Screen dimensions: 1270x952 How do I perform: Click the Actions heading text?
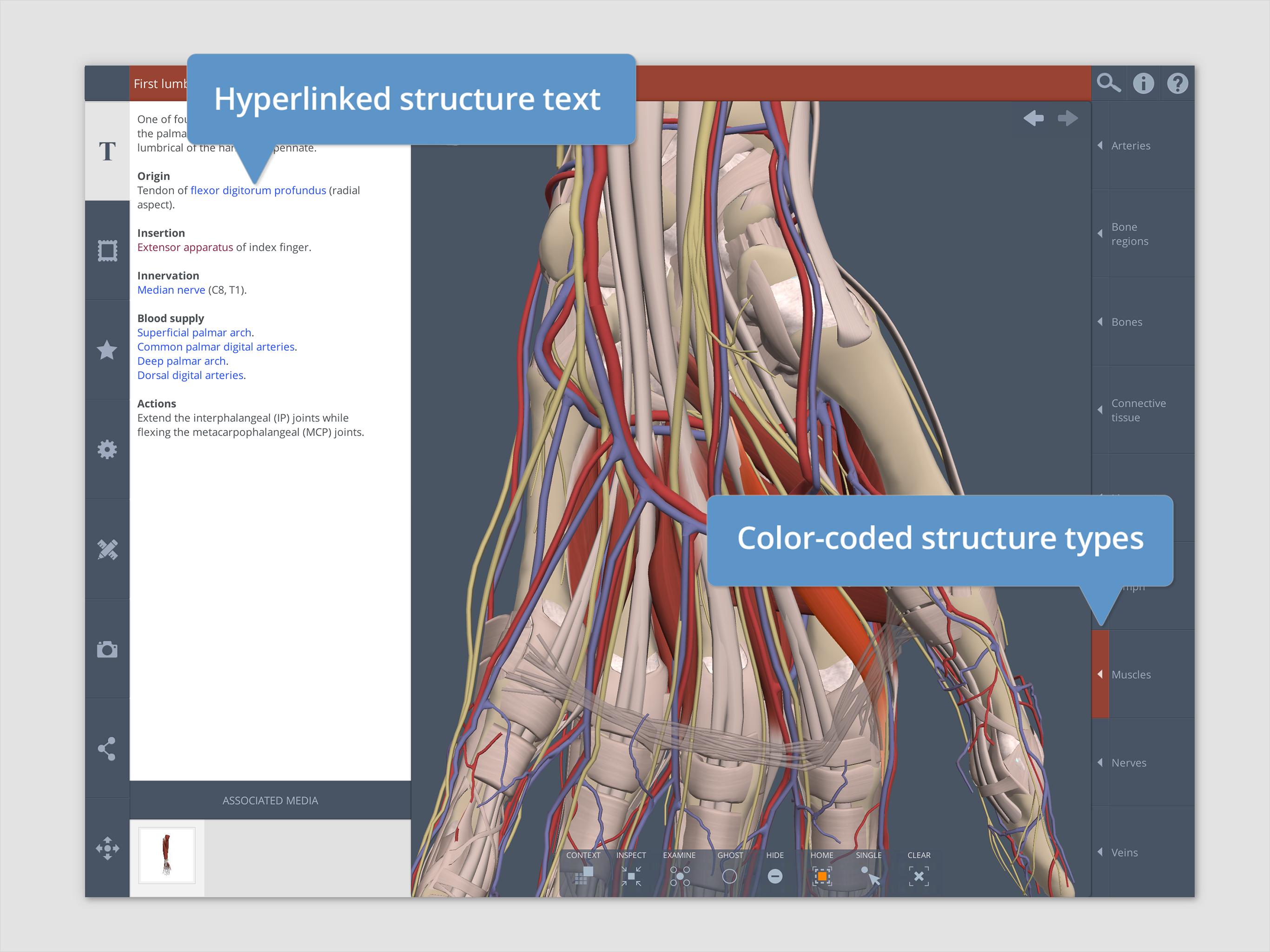pyautogui.click(x=156, y=403)
